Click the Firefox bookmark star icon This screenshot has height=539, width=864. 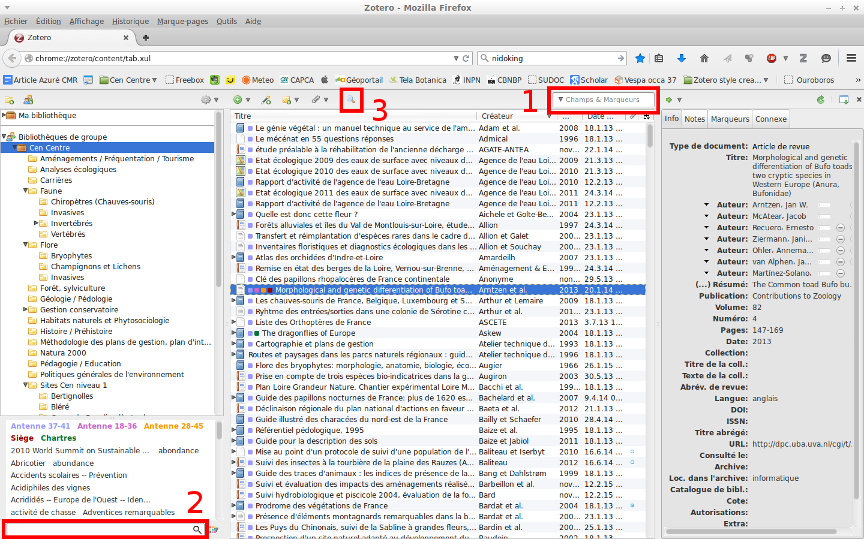pyautogui.click(x=641, y=58)
